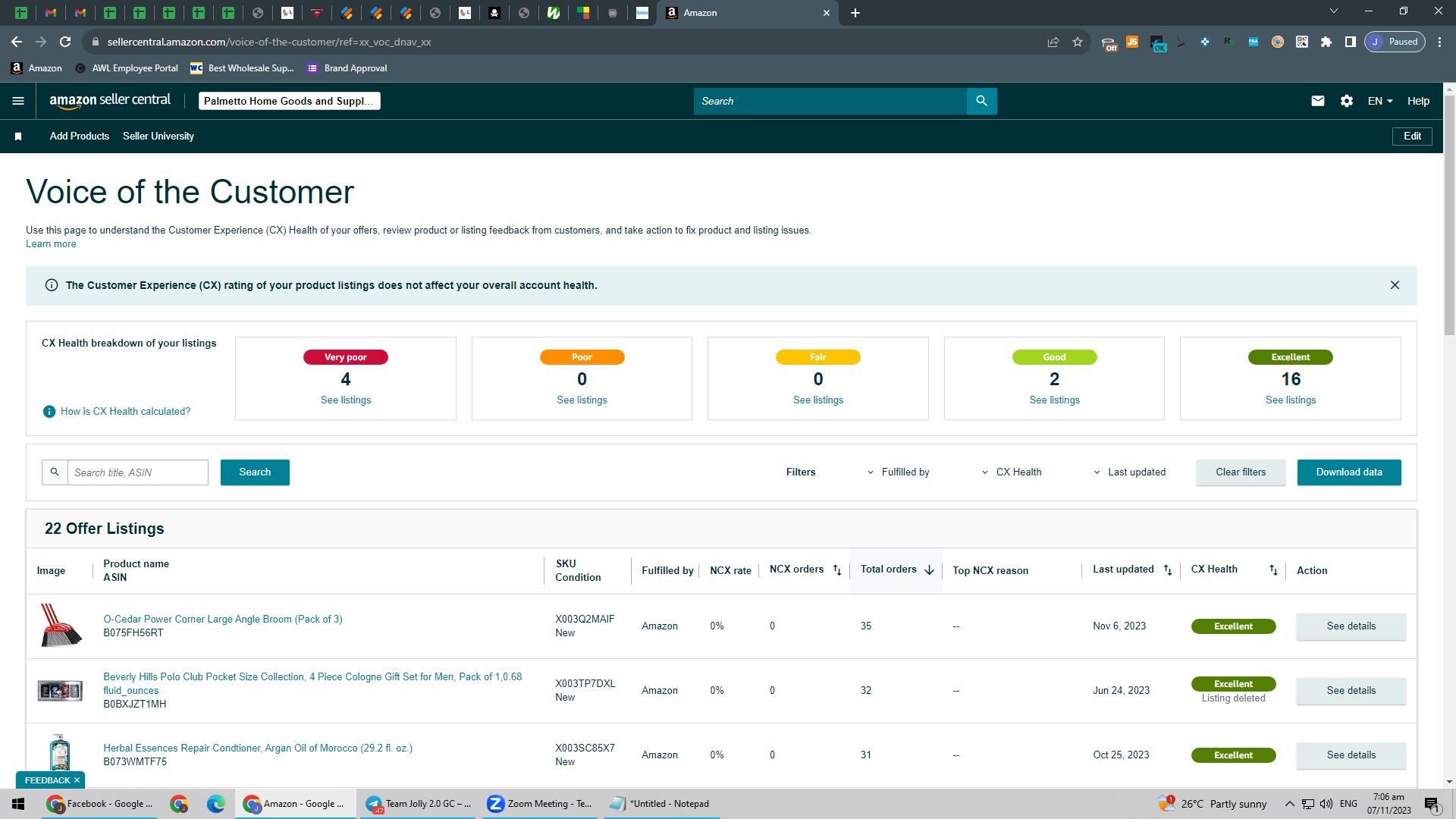Click See details for Herbal Essences Conditioner

coord(1351,755)
